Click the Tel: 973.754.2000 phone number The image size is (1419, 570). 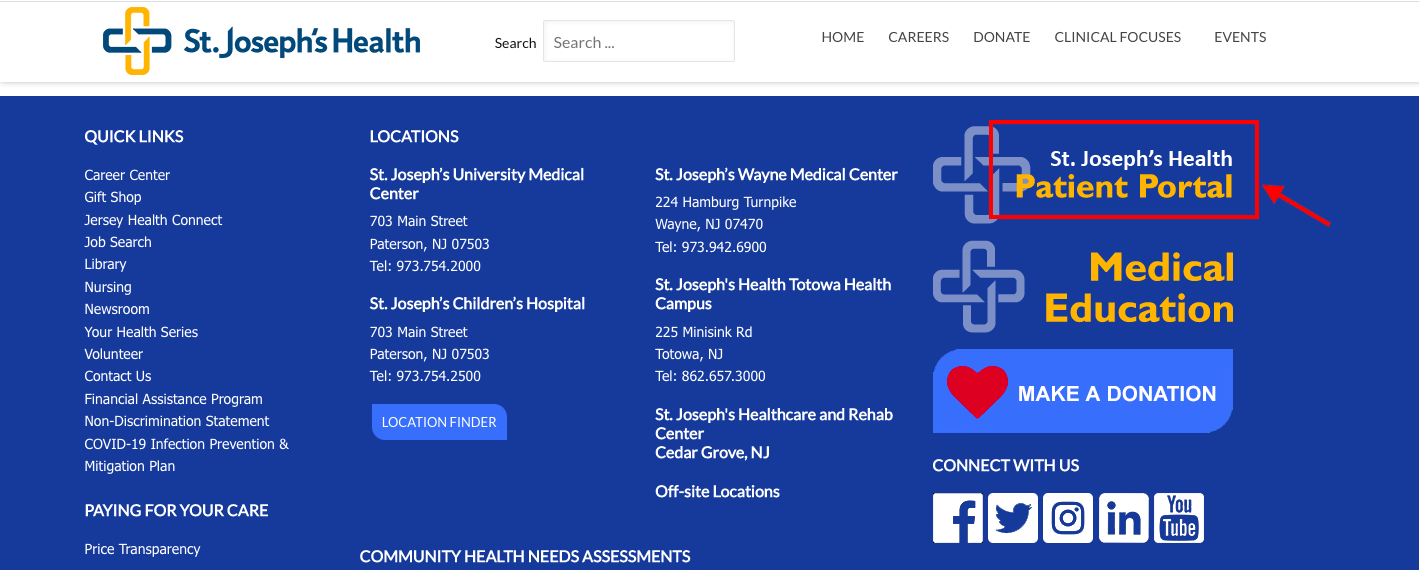pyautogui.click(x=425, y=266)
